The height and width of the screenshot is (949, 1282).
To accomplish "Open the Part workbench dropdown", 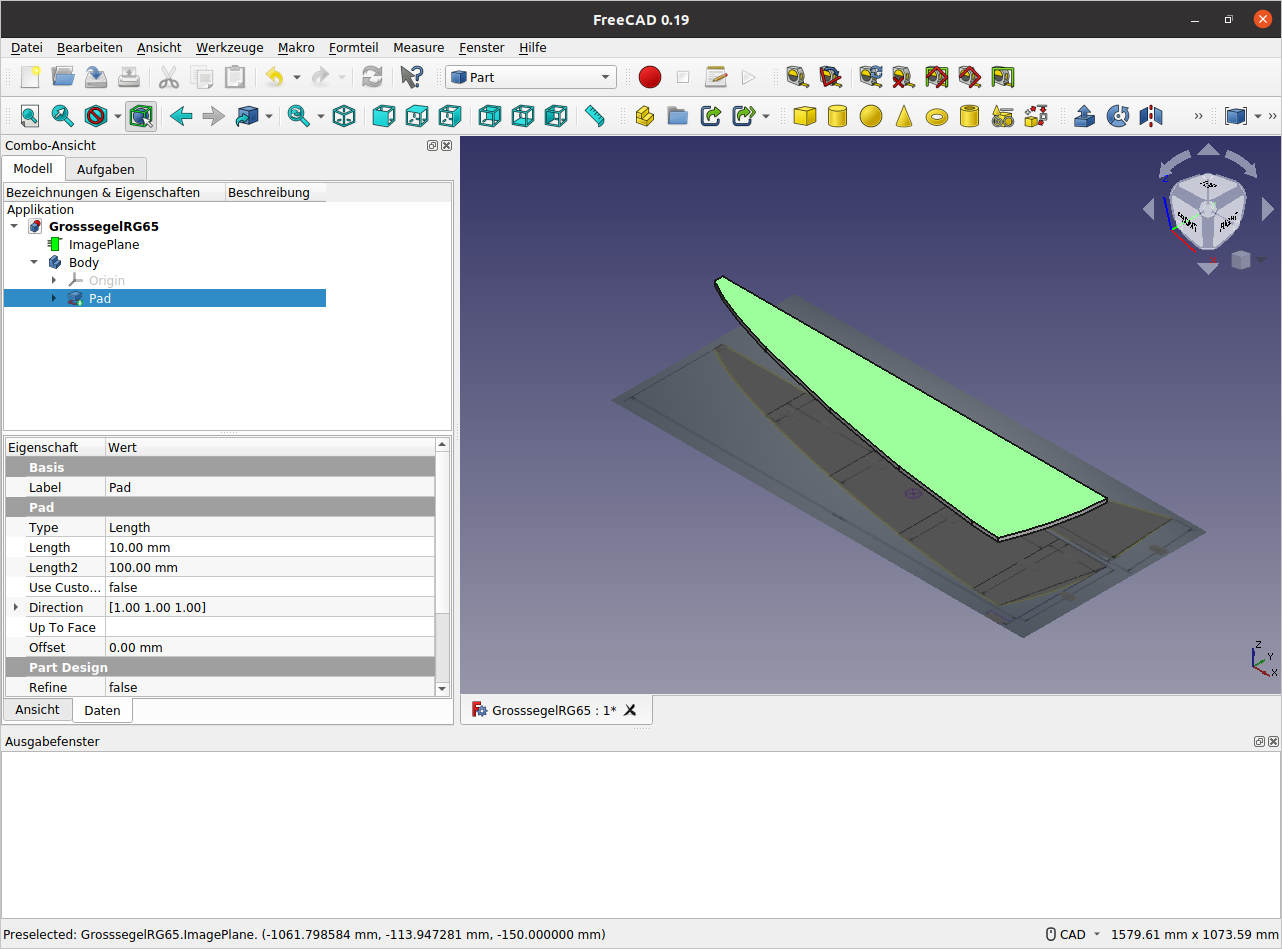I will tap(530, 77).
